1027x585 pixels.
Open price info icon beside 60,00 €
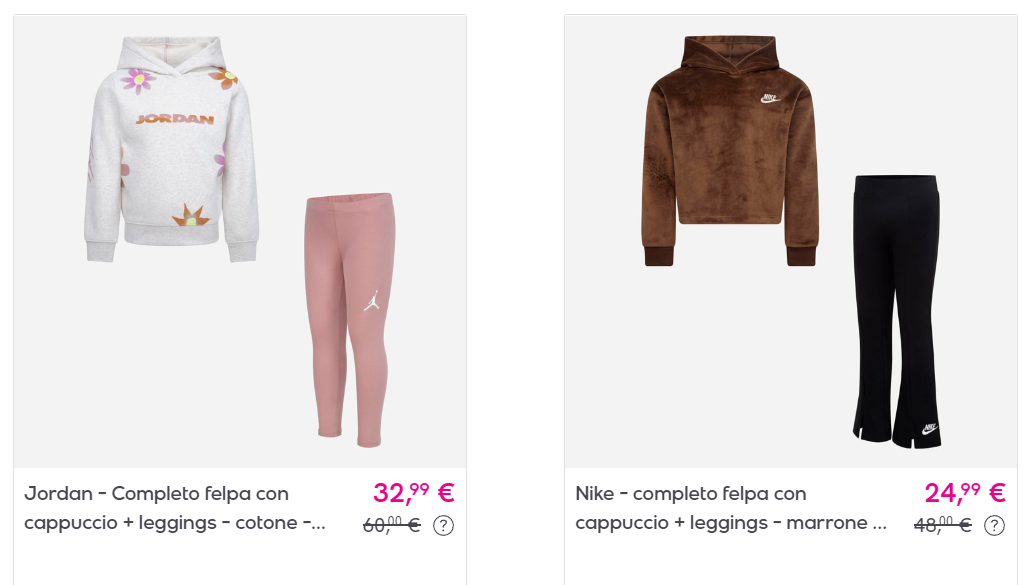tap(443, 525)
